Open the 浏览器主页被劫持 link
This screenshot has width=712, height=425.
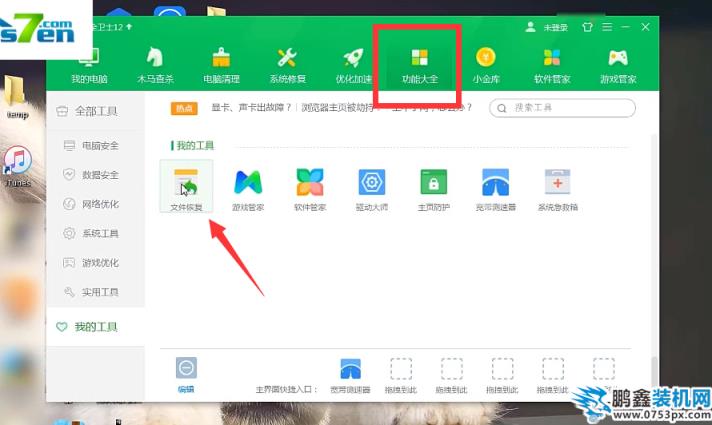[338, 108]
